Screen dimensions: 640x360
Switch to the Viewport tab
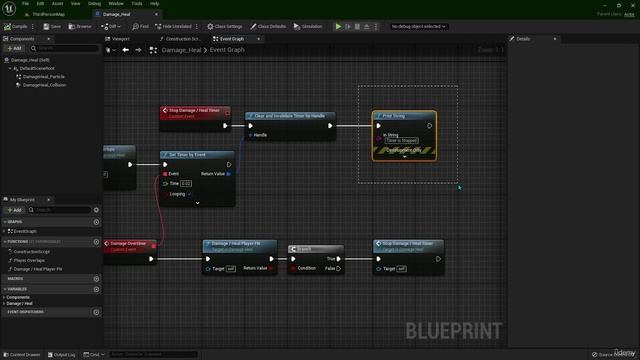tap(117, 39)
